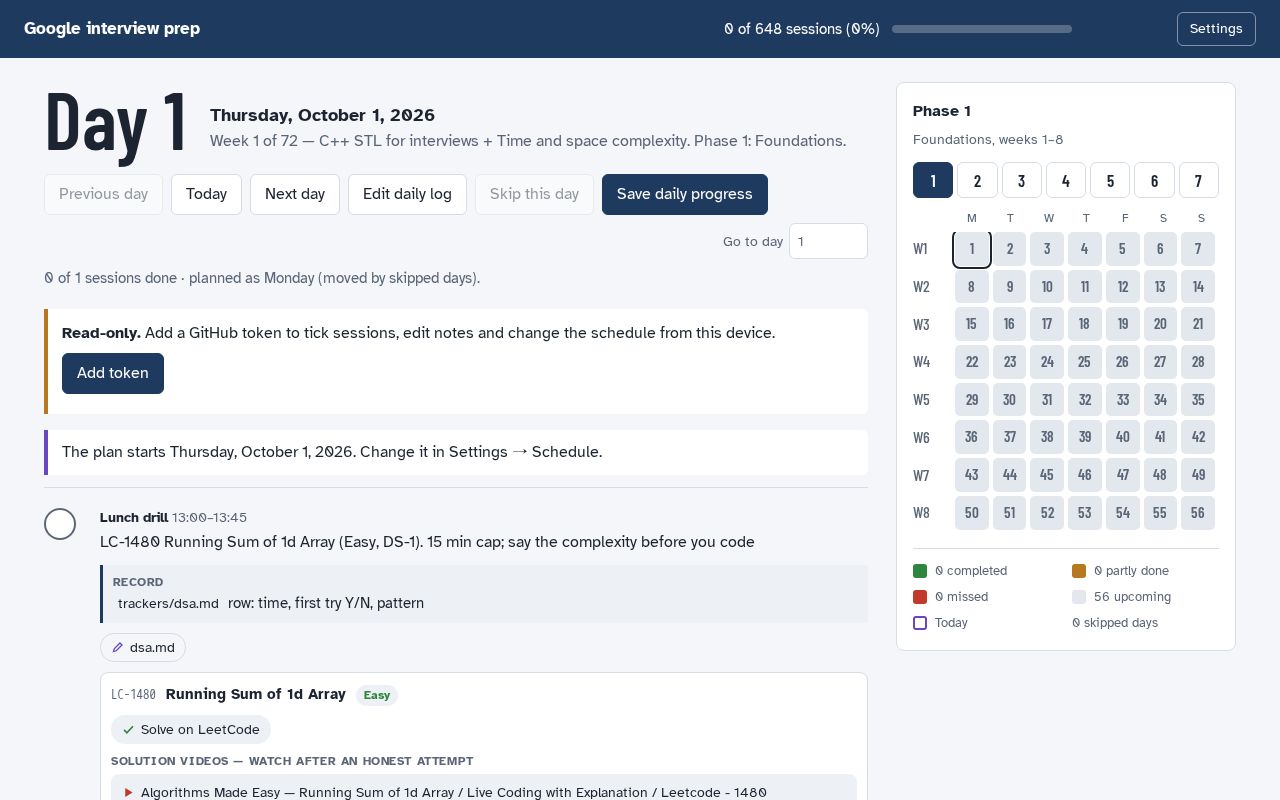Screen dimensions: 1280x800
Task: Select day 12 in week 2
Action: (x=1123, y=287)
